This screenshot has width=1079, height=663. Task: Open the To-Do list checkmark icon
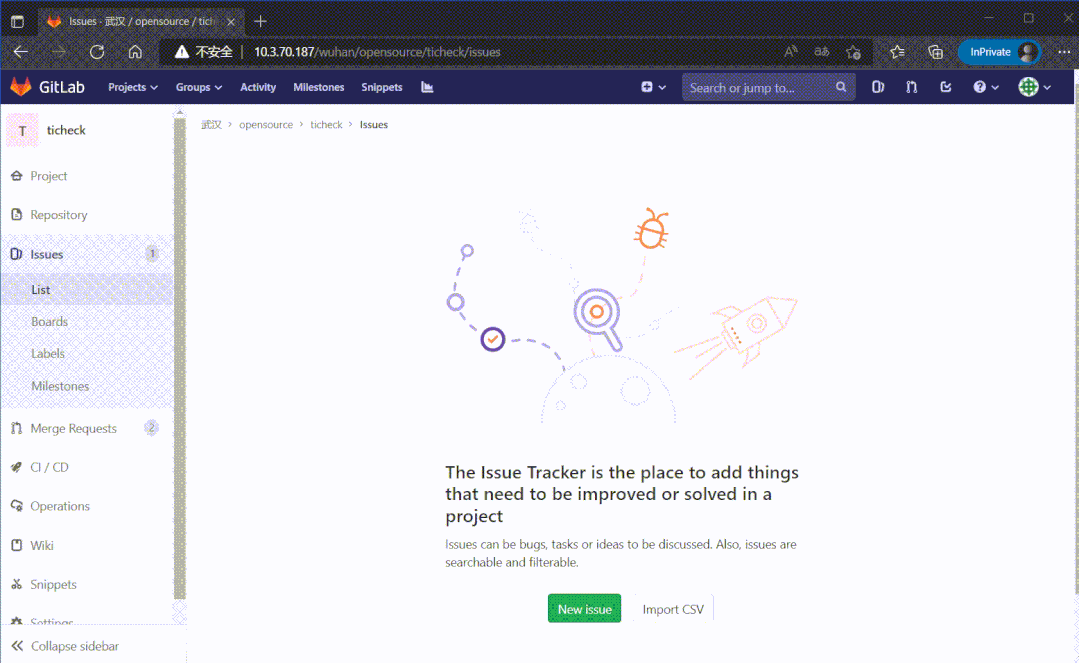pyautogui.click(x=946, y=87)
